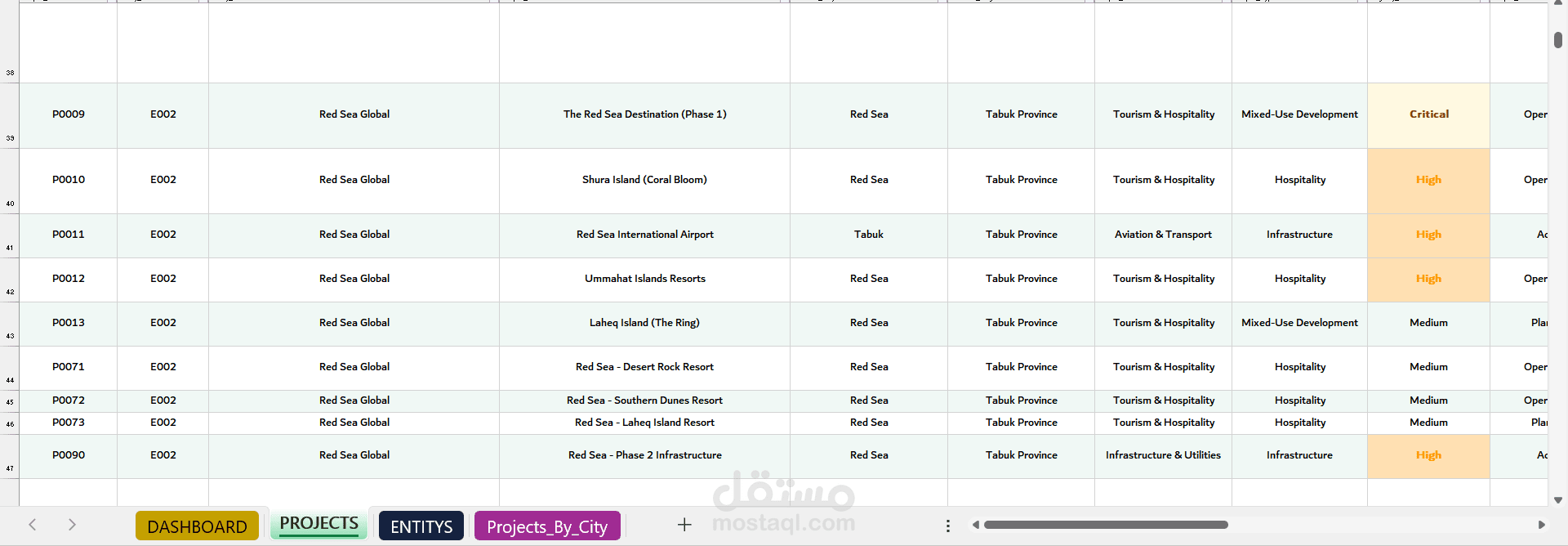Select row header 43
This screenshot has height=546, width=1568.
pyautogui.click(x=10, y=324)
